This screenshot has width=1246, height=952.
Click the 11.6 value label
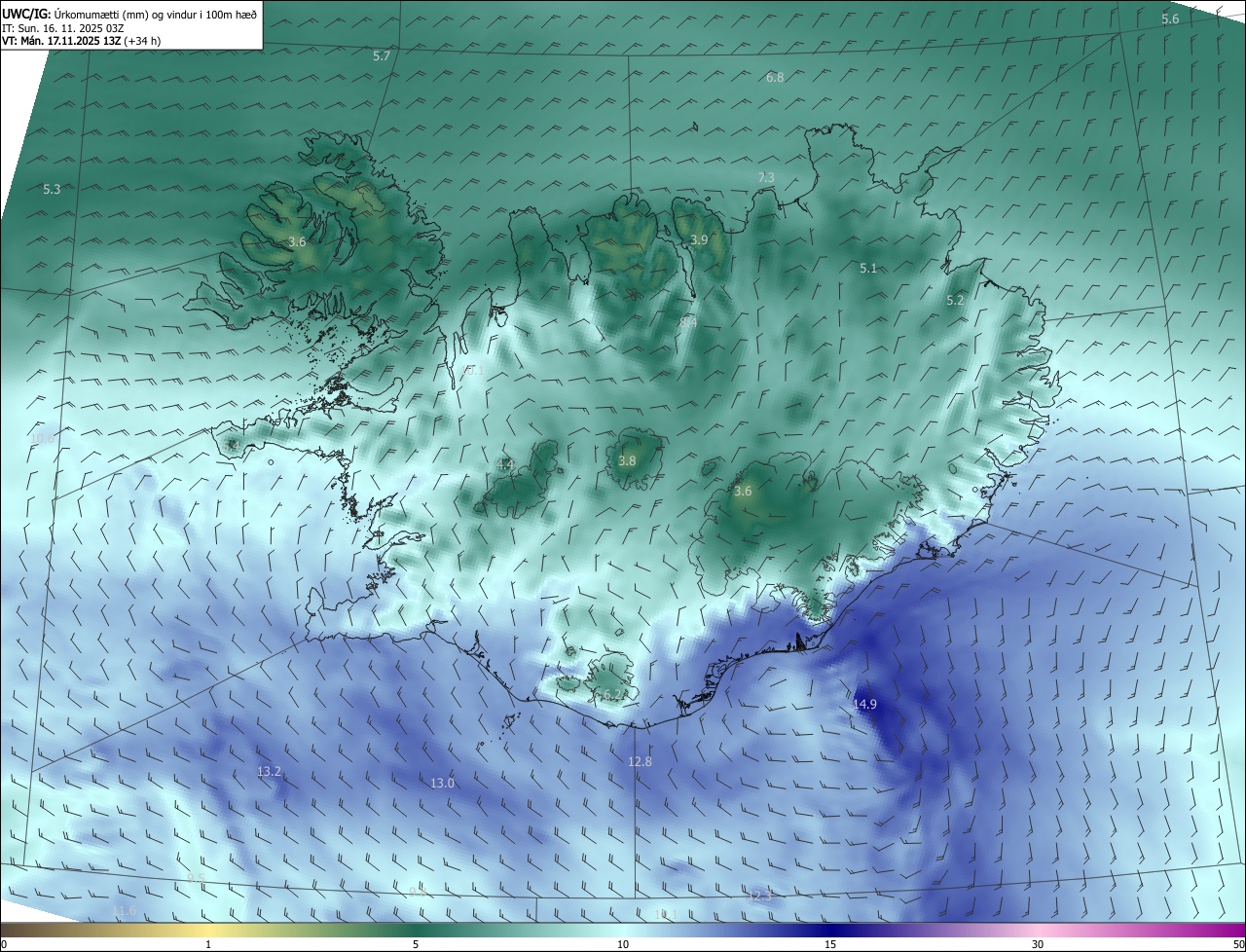point(124,910)
